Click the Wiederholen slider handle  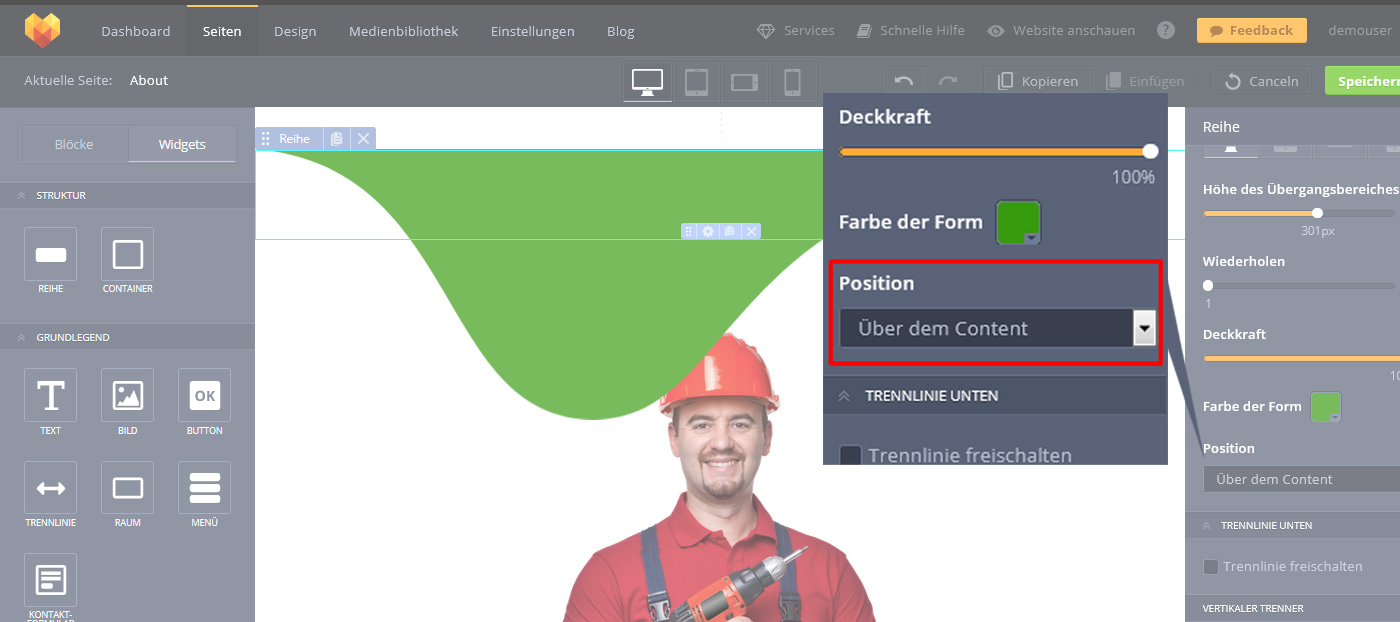click(1208, 285)
